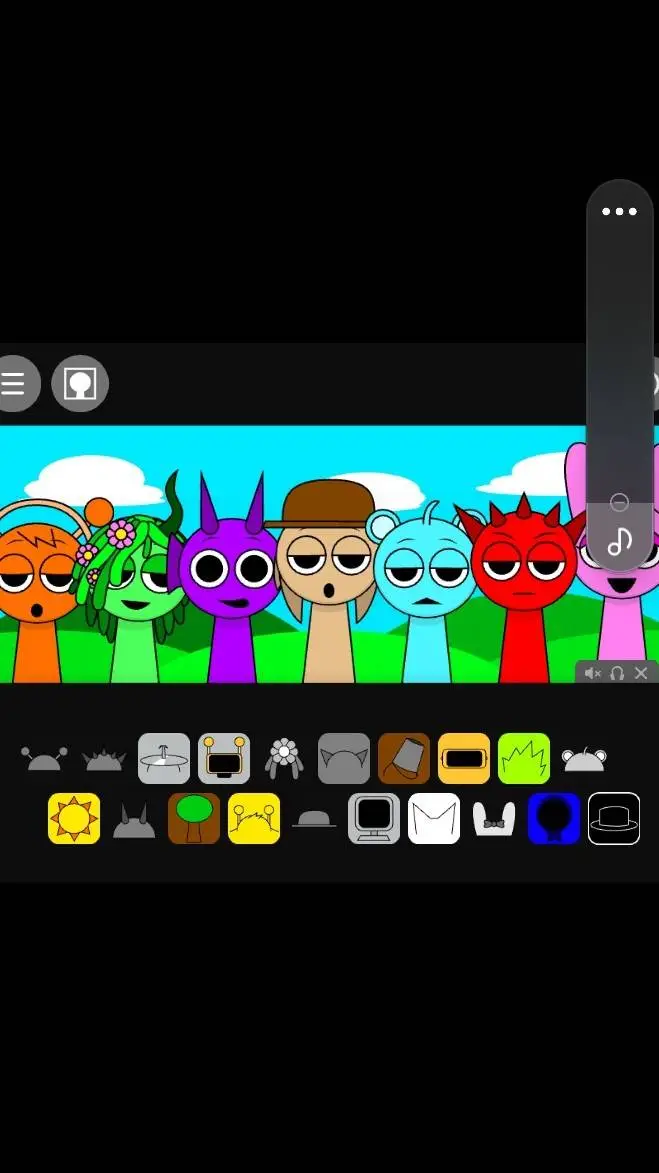Image resolution: width=659 pixels, height=1173 pixels.
Task: Select the brown tilted bucket icon
Action: pos(404,758)
